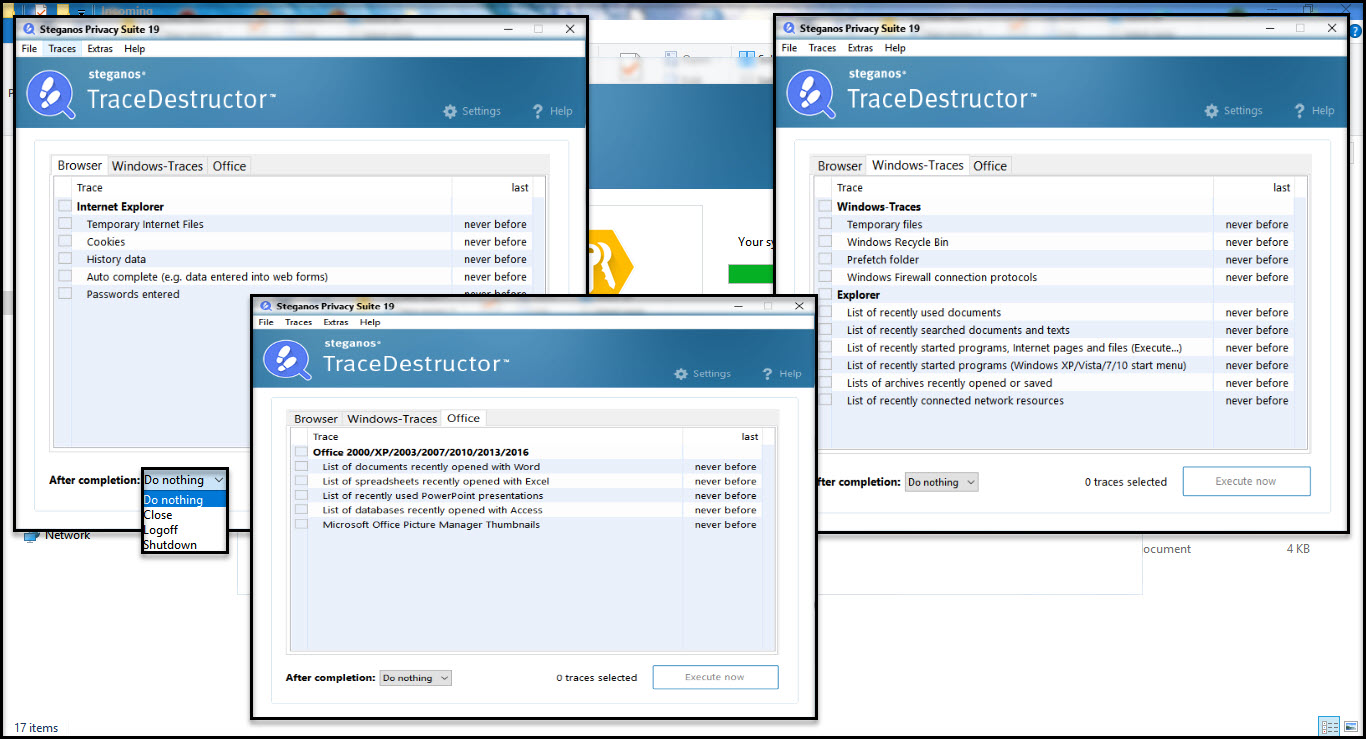Open Help question mark in left Browser window

tap(538, 111)
